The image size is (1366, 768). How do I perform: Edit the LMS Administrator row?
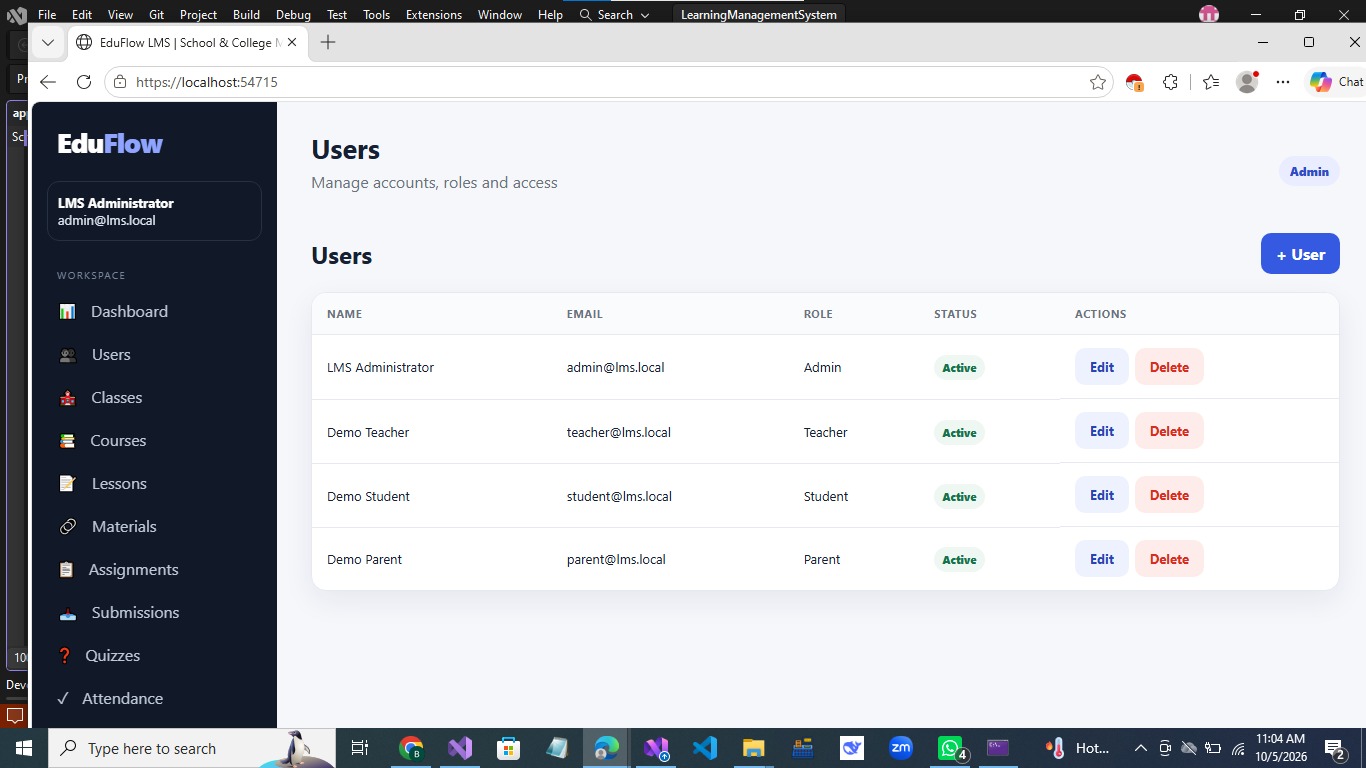coord(1102,367)
